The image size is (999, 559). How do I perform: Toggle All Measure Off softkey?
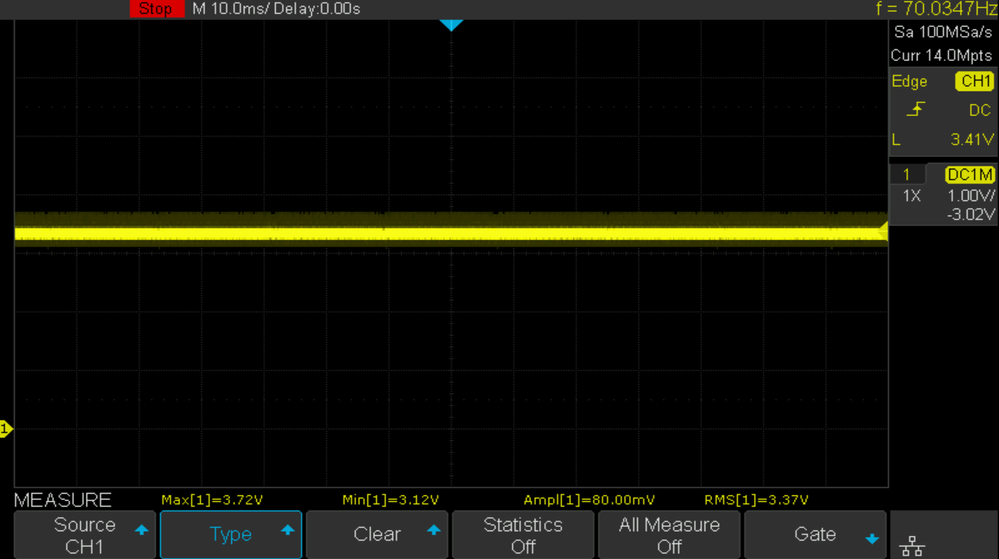669,535
